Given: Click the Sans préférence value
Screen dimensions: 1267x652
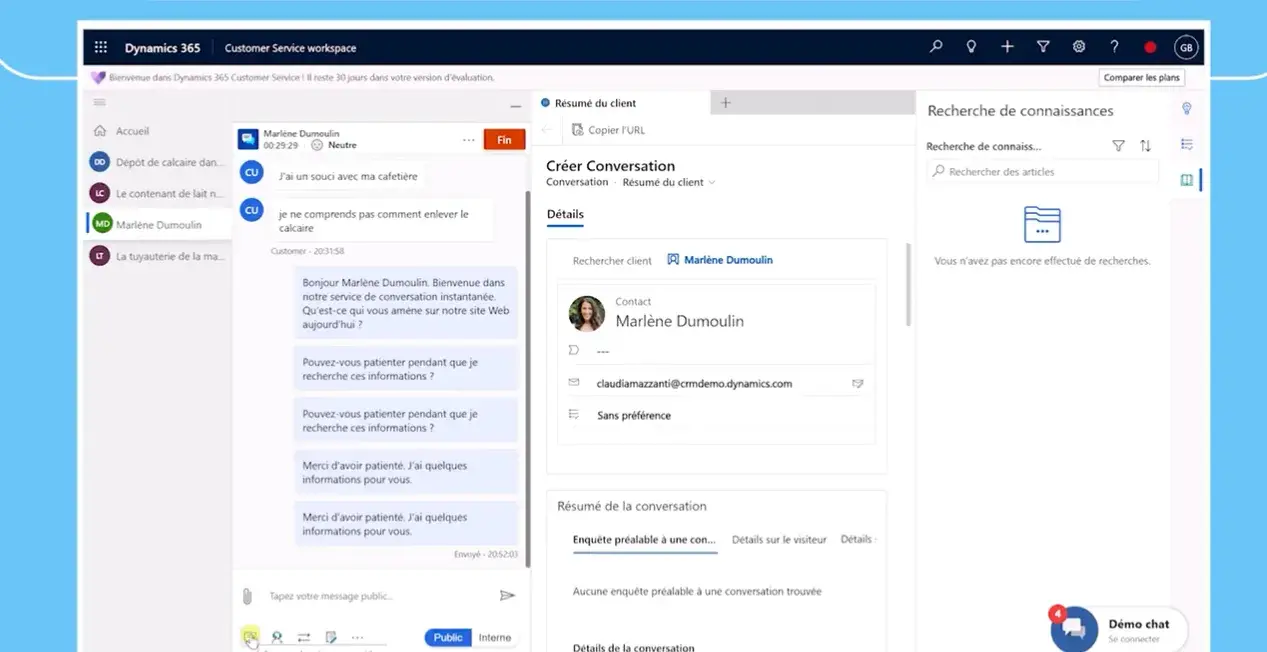Looking at the screenshot, I should (x=634, y=415).
